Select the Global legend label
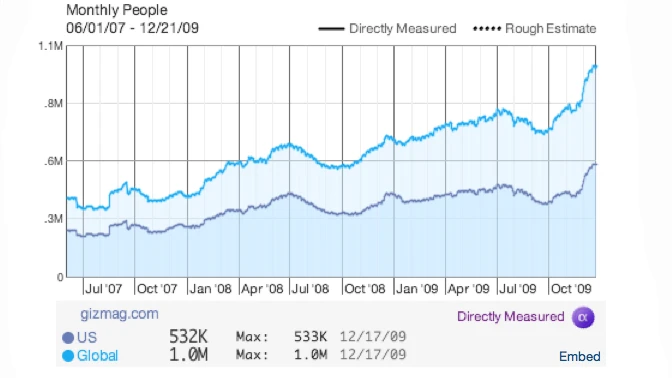Image resolution: width=672 pixels, height=378 pixels. 97,355
